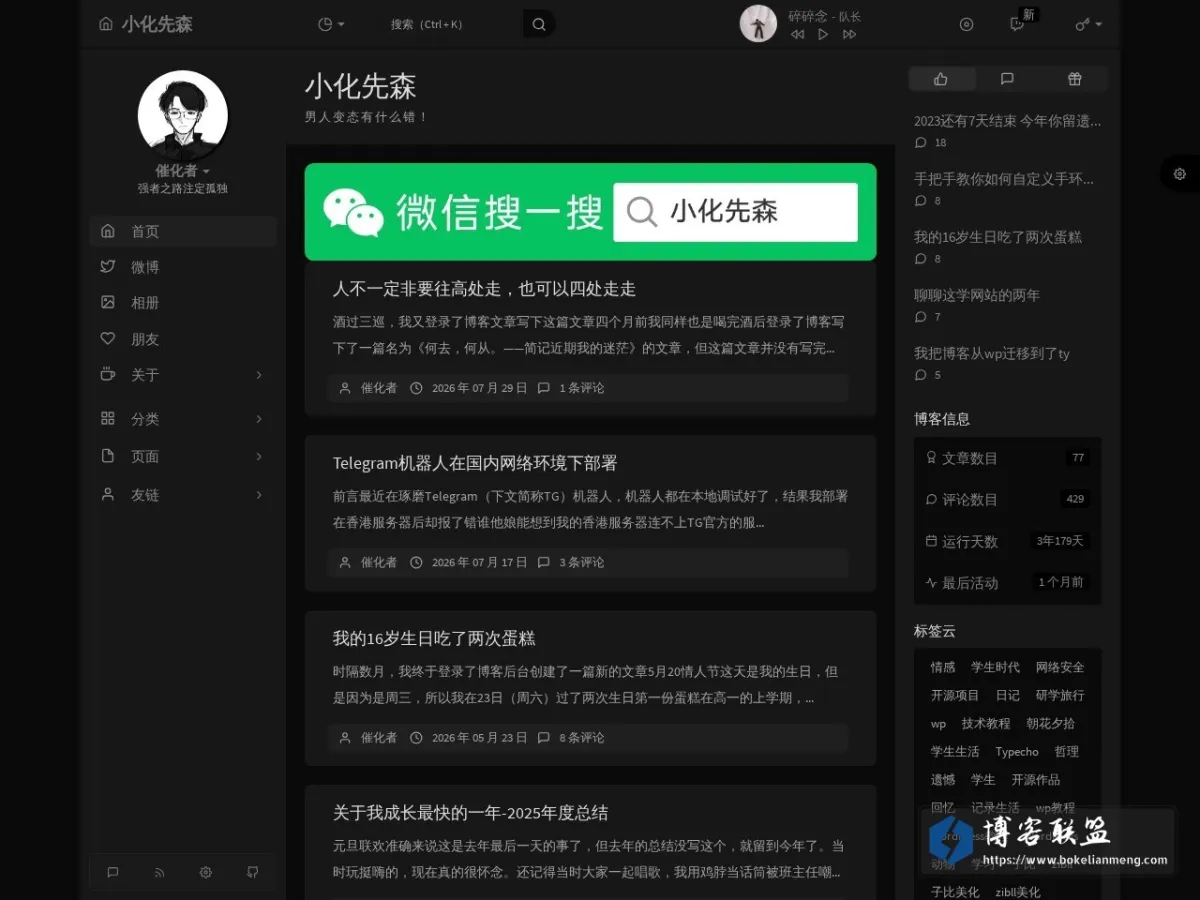Open the floating gear settings button at right edge
This screenshot has height=900, width=1200.
[x=1180, y=174]
